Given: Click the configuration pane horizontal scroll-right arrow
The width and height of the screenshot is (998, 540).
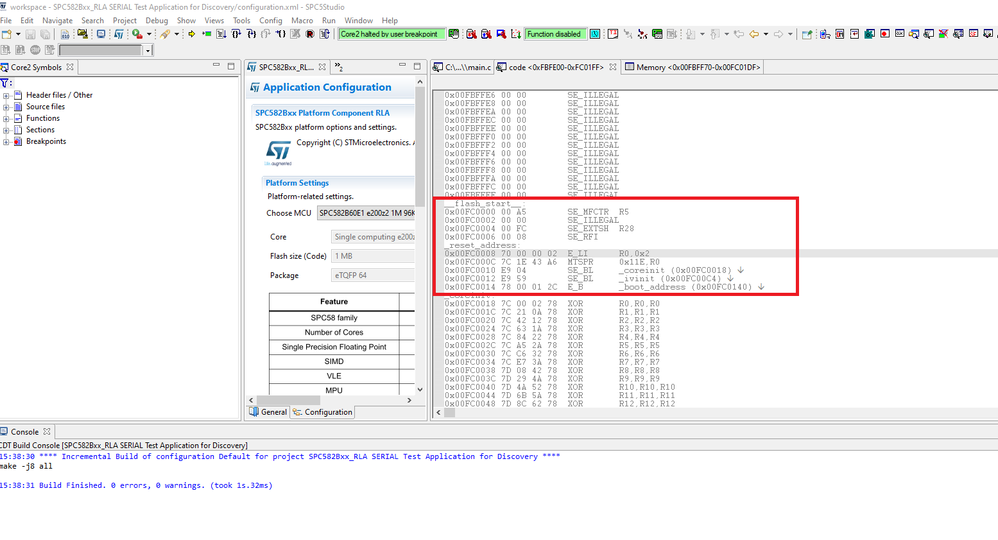Looking at the screenshot, I should click(x=409, y=401).
